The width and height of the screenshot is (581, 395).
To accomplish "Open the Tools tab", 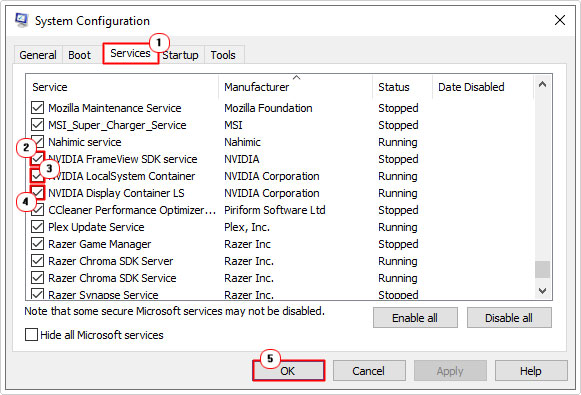I will (223, 55).
